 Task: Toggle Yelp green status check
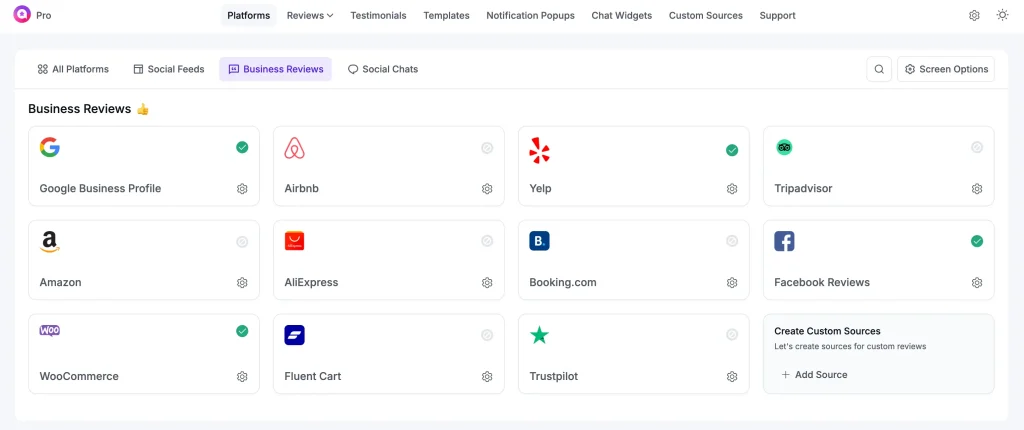[732, 150]
